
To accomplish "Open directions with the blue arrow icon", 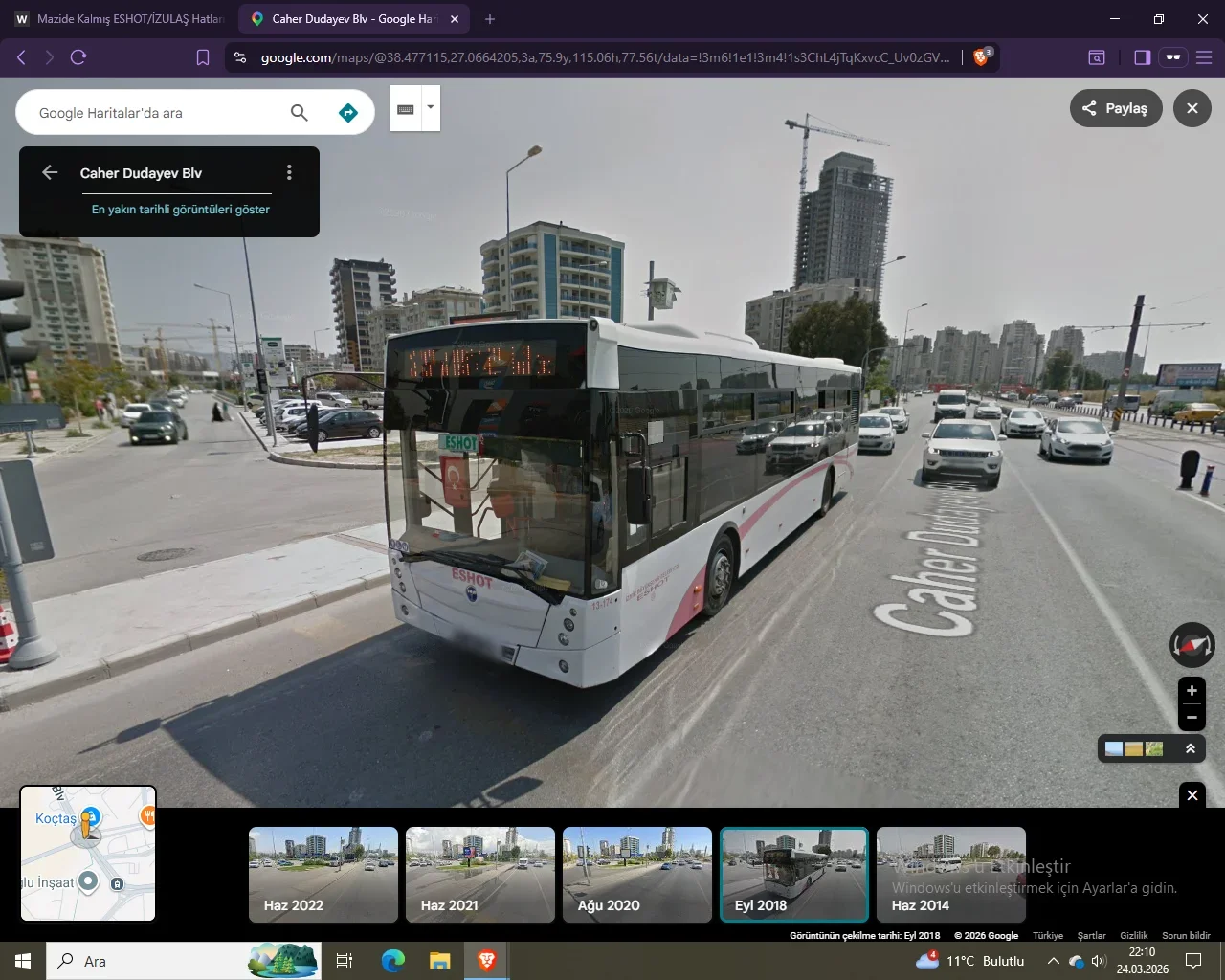I will (x=348, y=113).
